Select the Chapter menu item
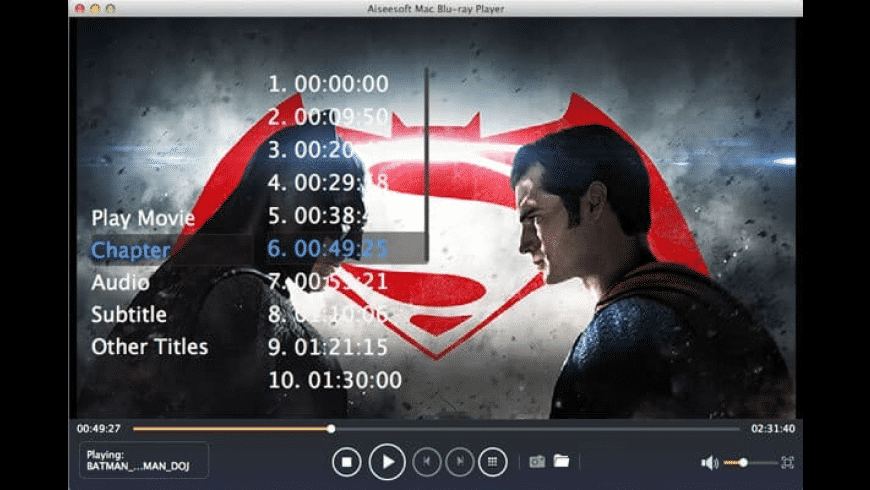This screenshot has height=490, width=870. click(x=130, y=250)
